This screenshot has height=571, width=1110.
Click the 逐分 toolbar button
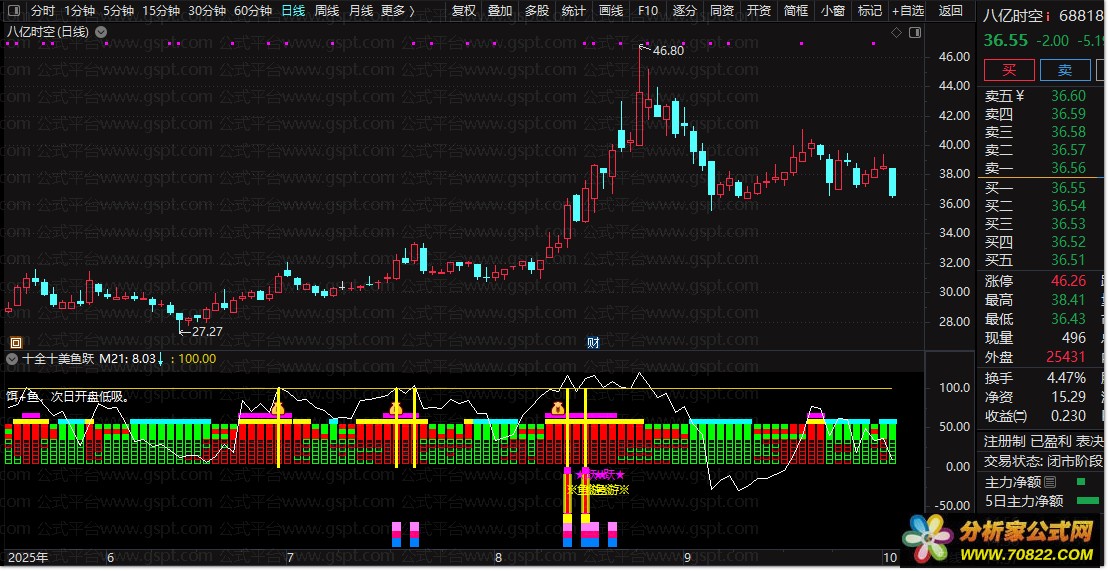click(685, 11)
